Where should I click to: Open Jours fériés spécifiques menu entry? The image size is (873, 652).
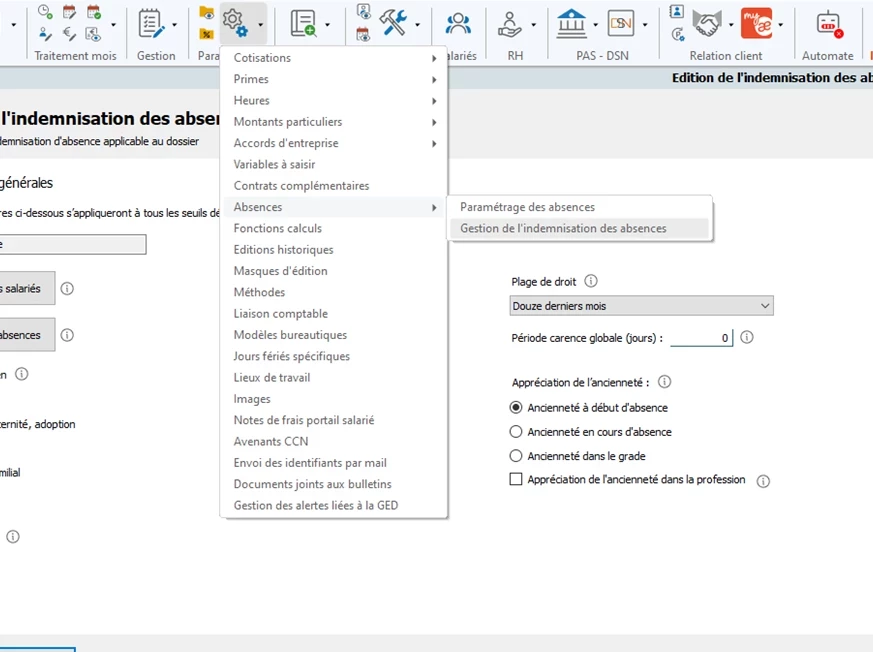292,356
